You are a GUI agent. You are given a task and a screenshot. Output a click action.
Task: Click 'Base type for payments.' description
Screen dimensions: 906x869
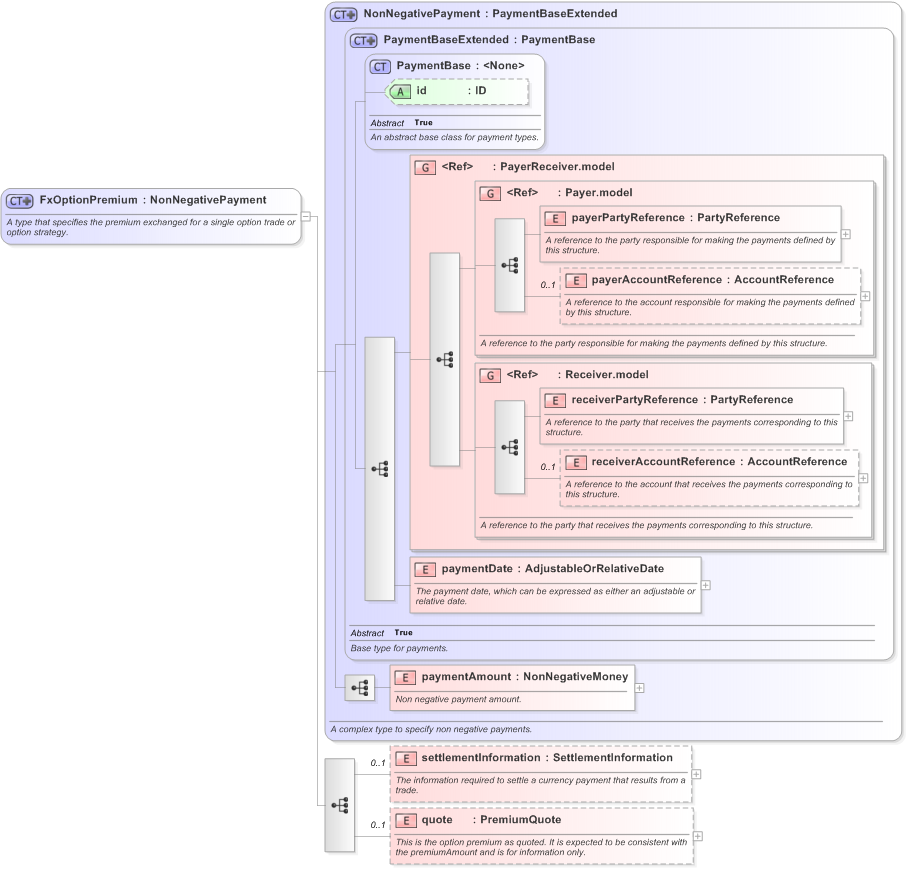[x=399, y=648]
